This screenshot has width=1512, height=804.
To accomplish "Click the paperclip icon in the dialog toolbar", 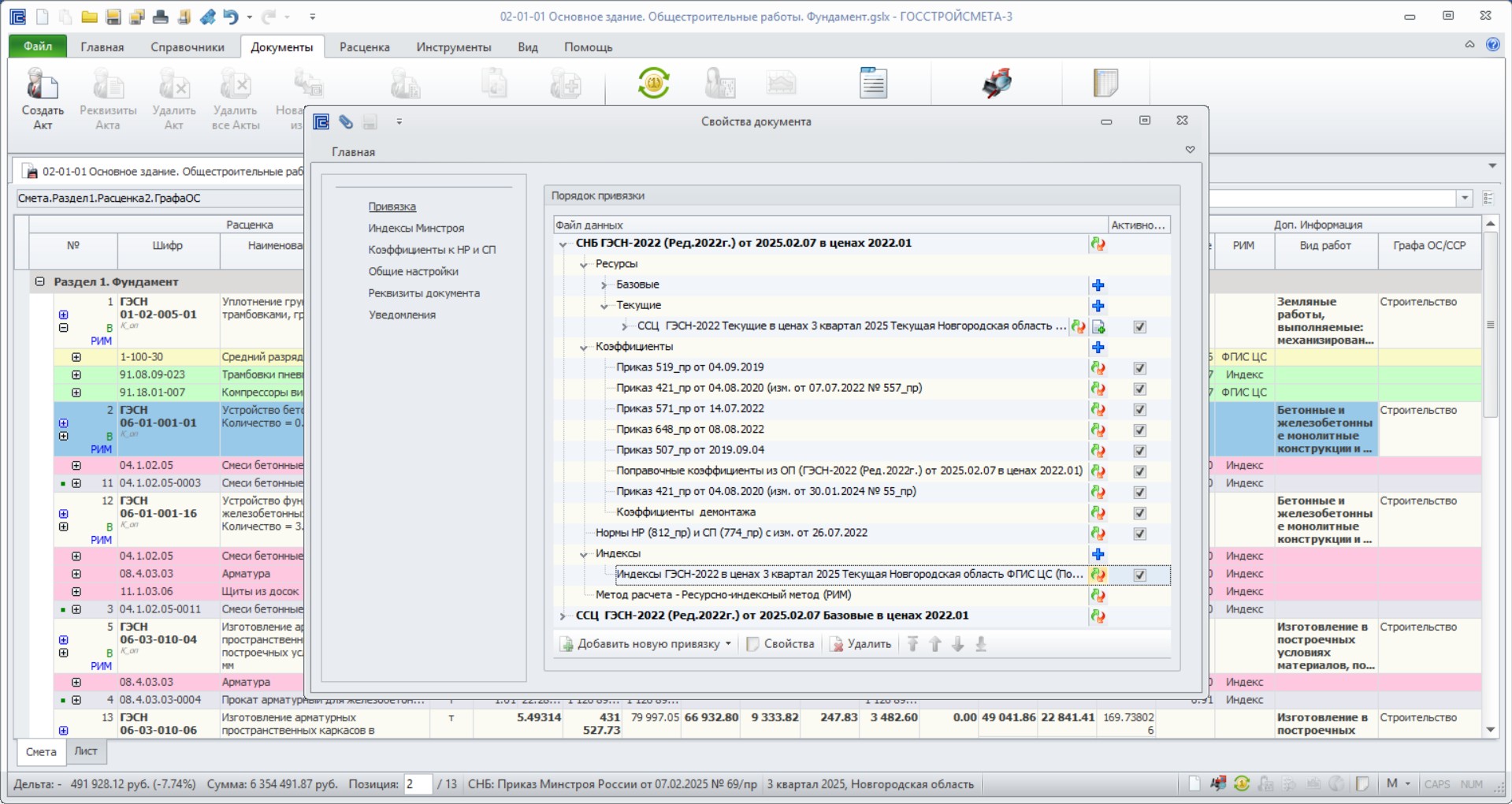I will pos(346,121).
